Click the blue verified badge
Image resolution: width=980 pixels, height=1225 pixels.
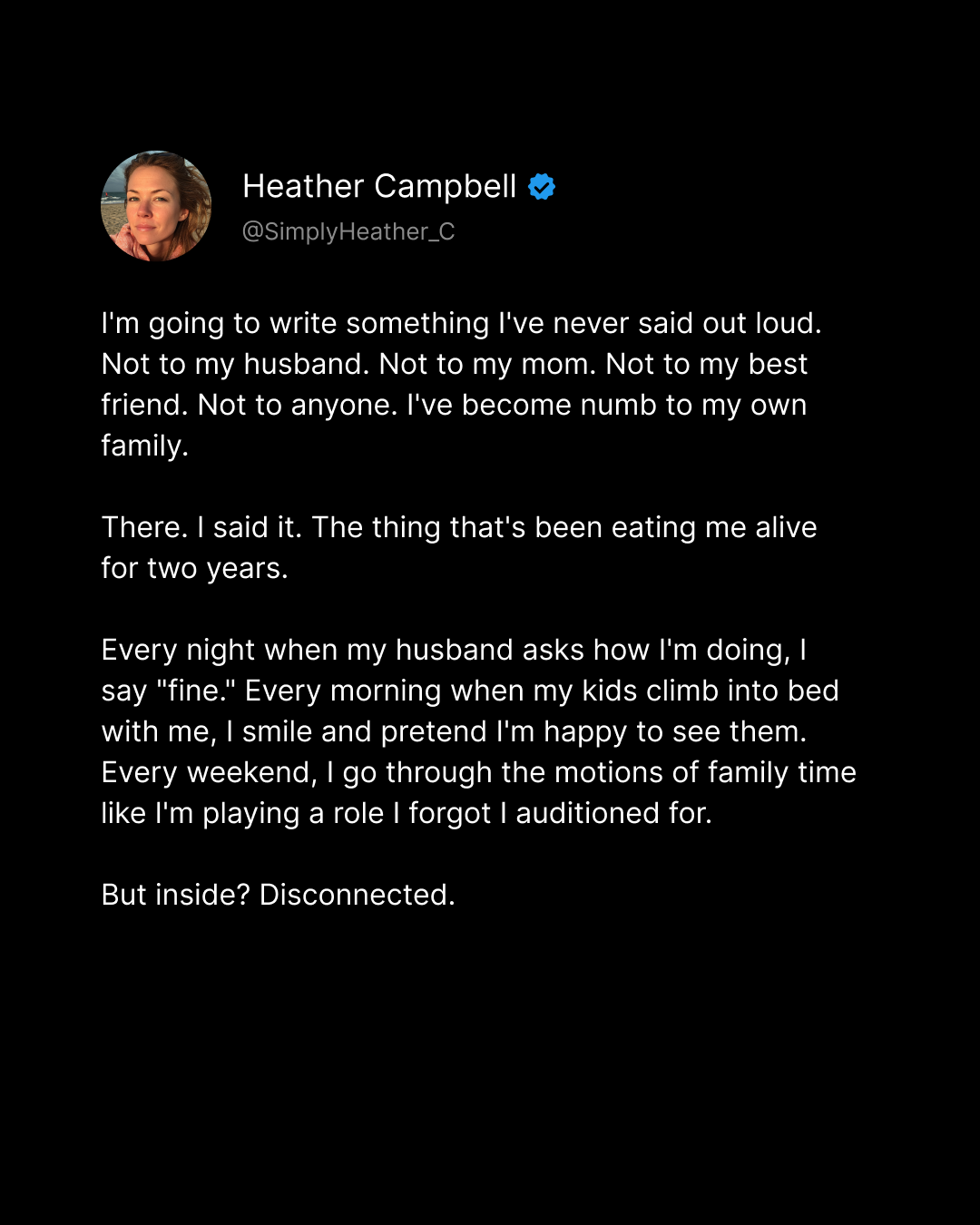pyautogui.click(x=542, y=187)
